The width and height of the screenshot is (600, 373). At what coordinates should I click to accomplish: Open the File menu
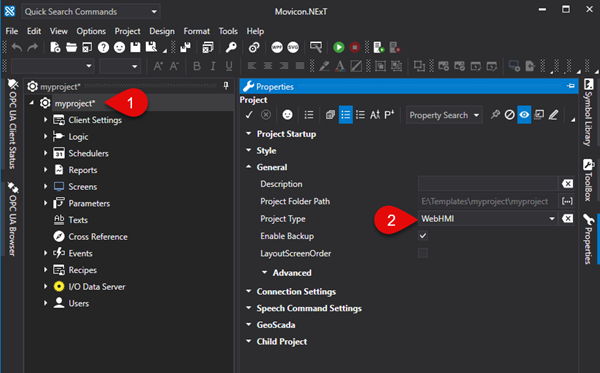coord(11,31)
